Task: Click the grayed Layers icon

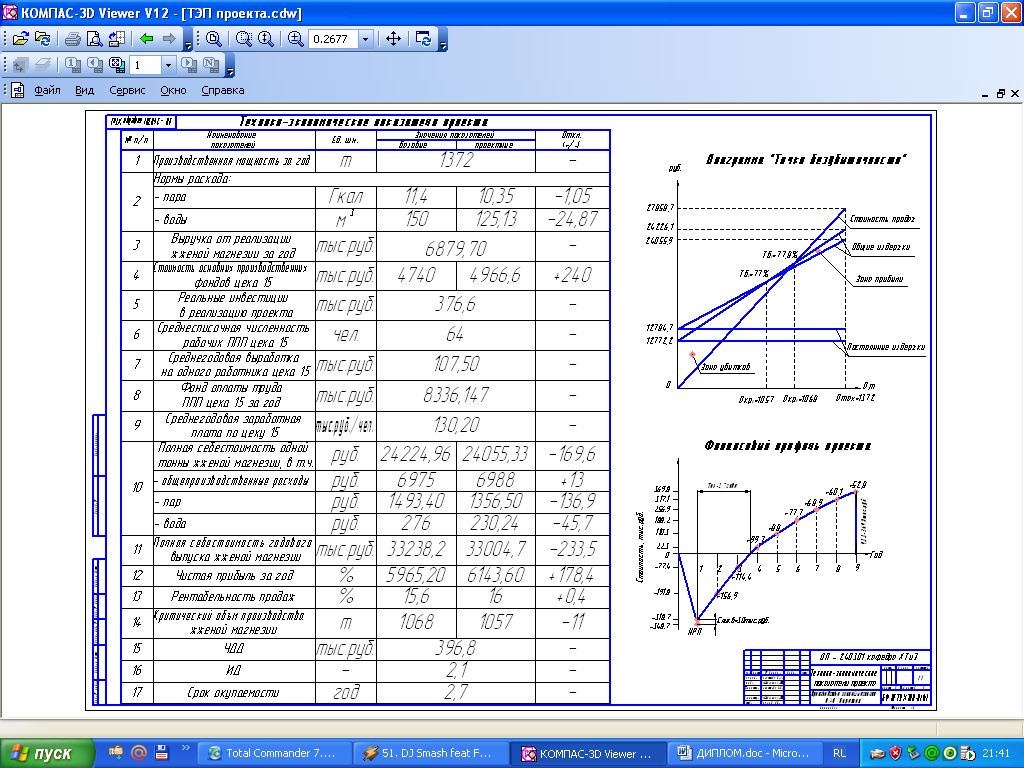Action: [42, 65]
